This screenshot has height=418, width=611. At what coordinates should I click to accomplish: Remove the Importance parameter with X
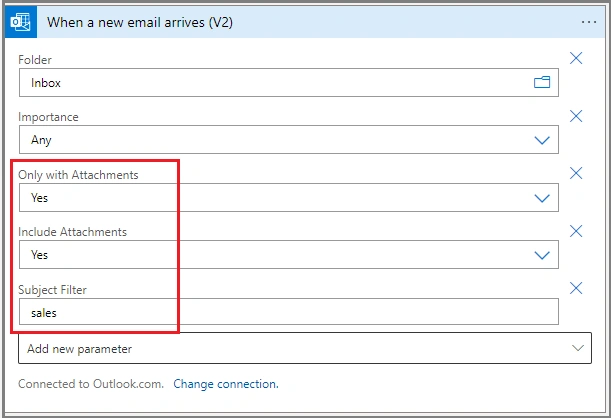(576, 116)
